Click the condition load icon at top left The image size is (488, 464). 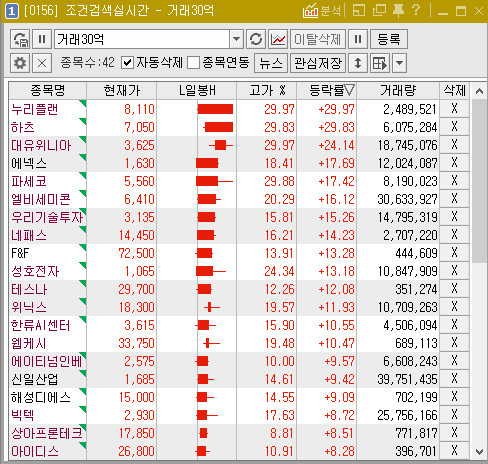click(x=20, y=39)
